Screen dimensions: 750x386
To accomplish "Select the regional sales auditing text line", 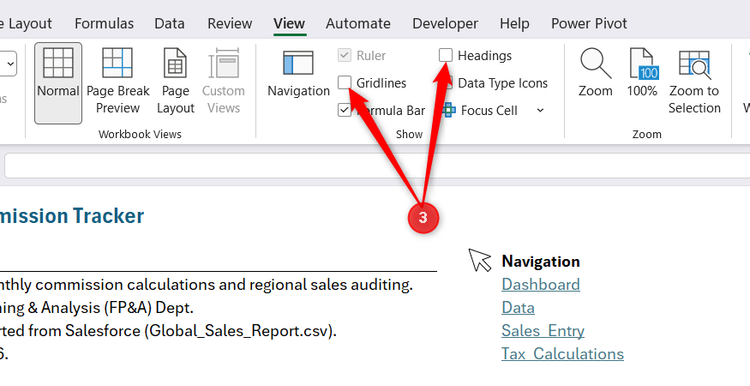I will click(206, 285).
